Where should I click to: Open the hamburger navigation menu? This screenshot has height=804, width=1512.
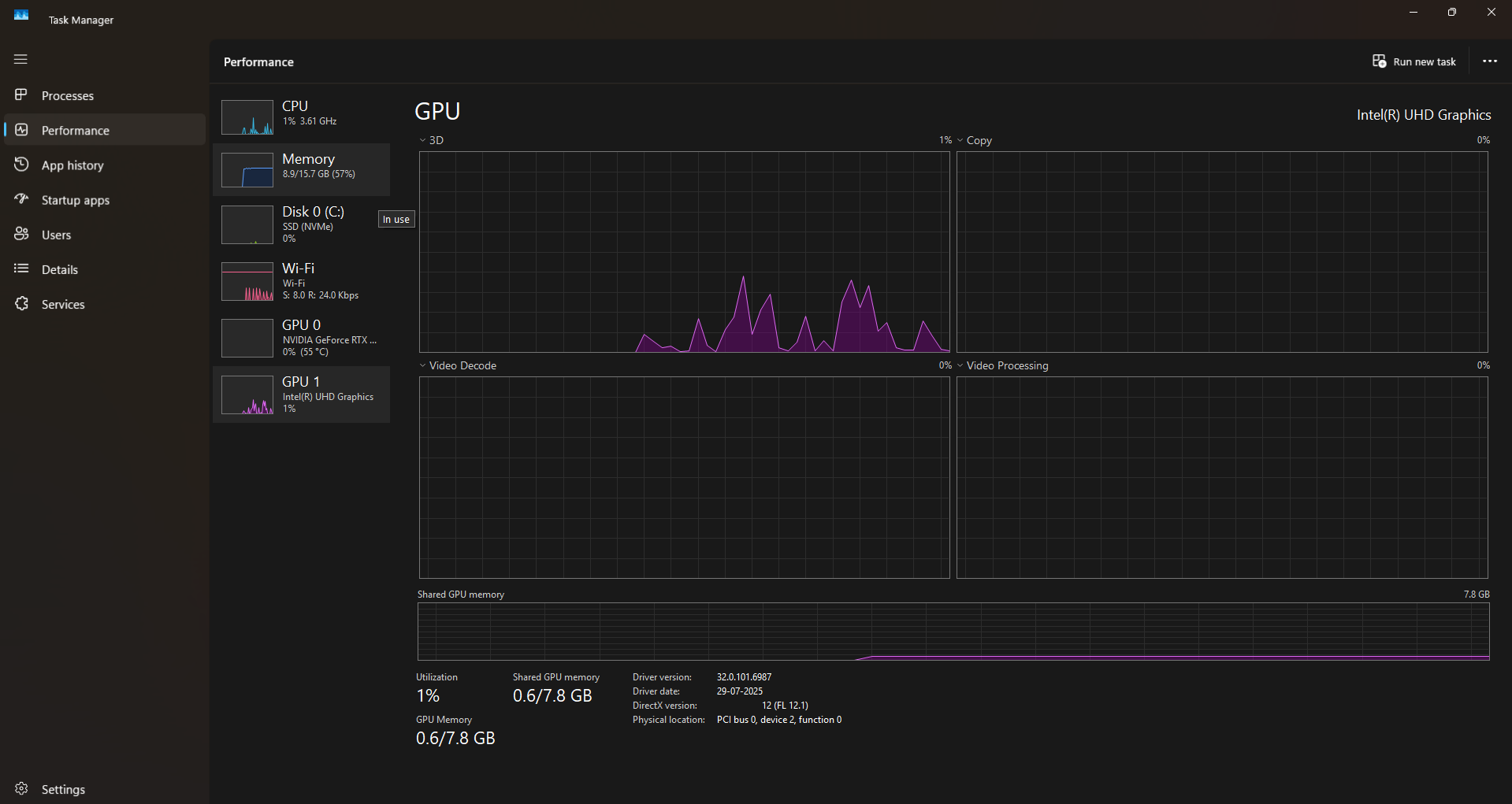[x=20, y=59]
